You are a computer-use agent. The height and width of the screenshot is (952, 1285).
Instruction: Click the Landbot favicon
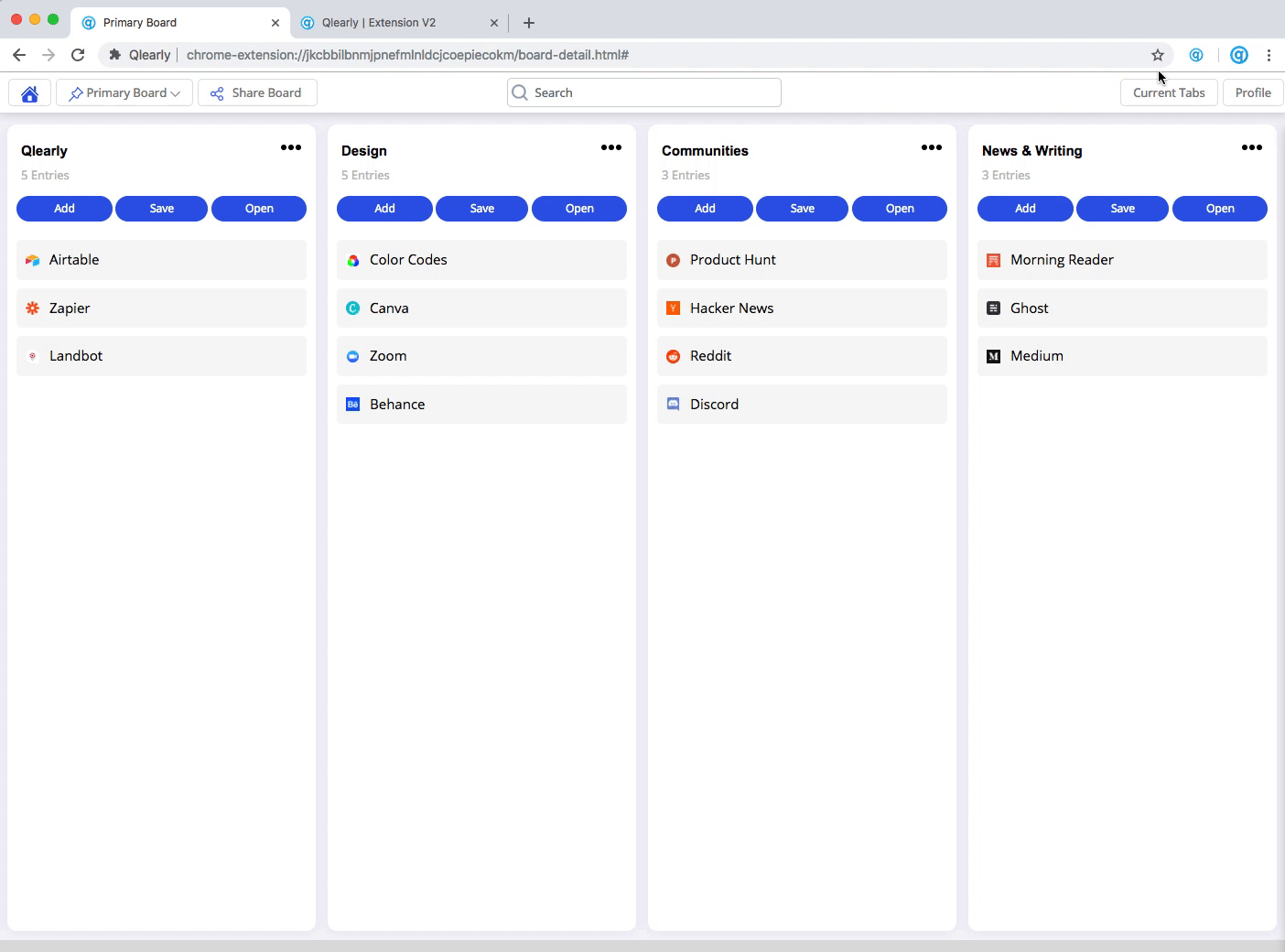tap(32, 356)
